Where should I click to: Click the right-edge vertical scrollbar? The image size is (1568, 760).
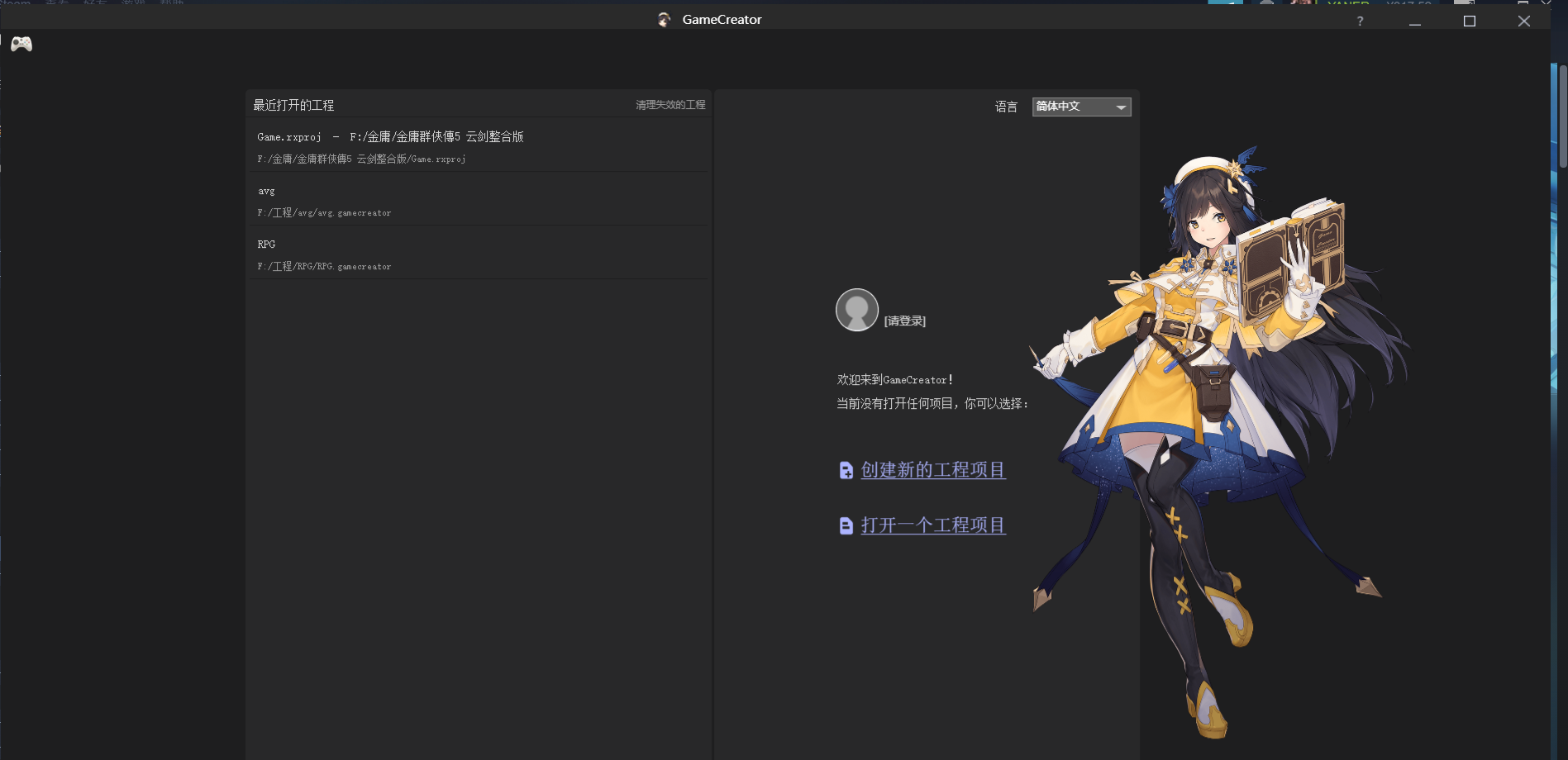point(1562,116)
